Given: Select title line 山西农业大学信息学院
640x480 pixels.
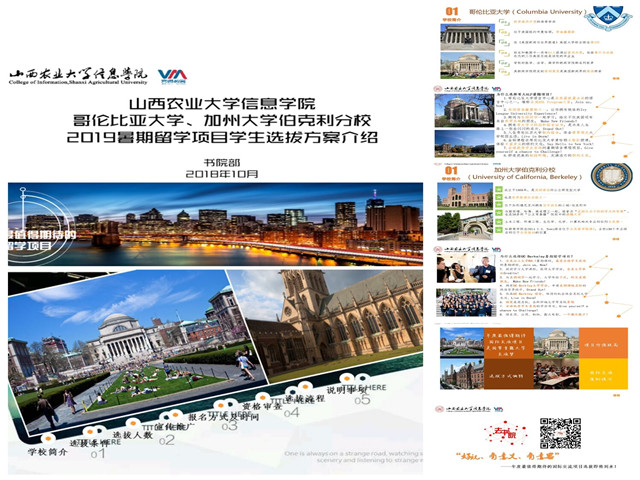Looking at the screenshot, I should 222,104.
